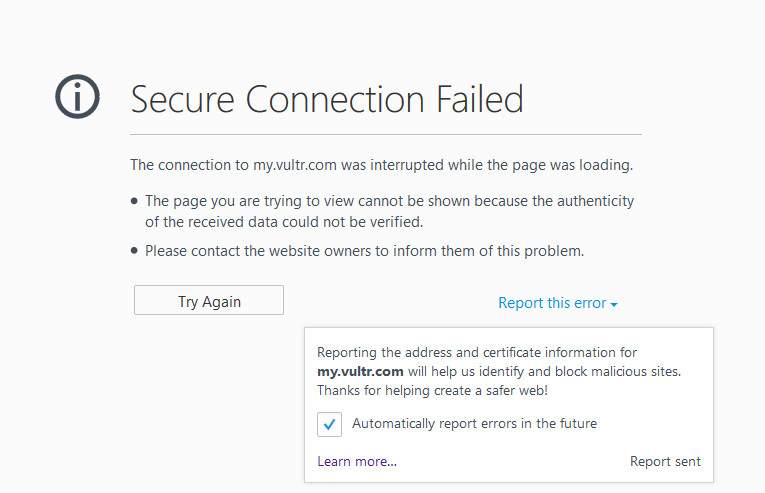Open the Report this error link

tap(552, 303)
